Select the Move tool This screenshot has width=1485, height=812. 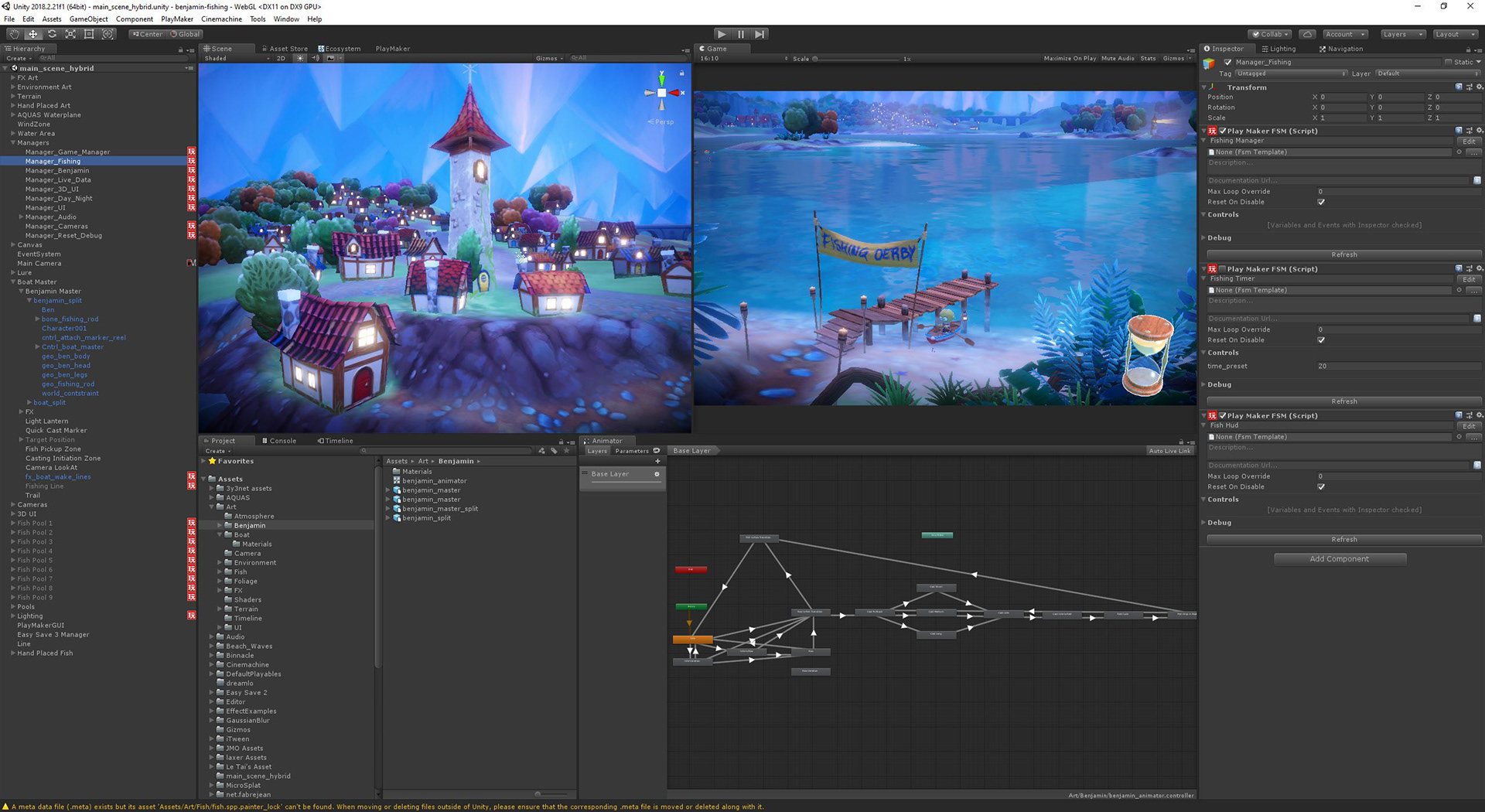pyautogui.click(x=32, y=34)
